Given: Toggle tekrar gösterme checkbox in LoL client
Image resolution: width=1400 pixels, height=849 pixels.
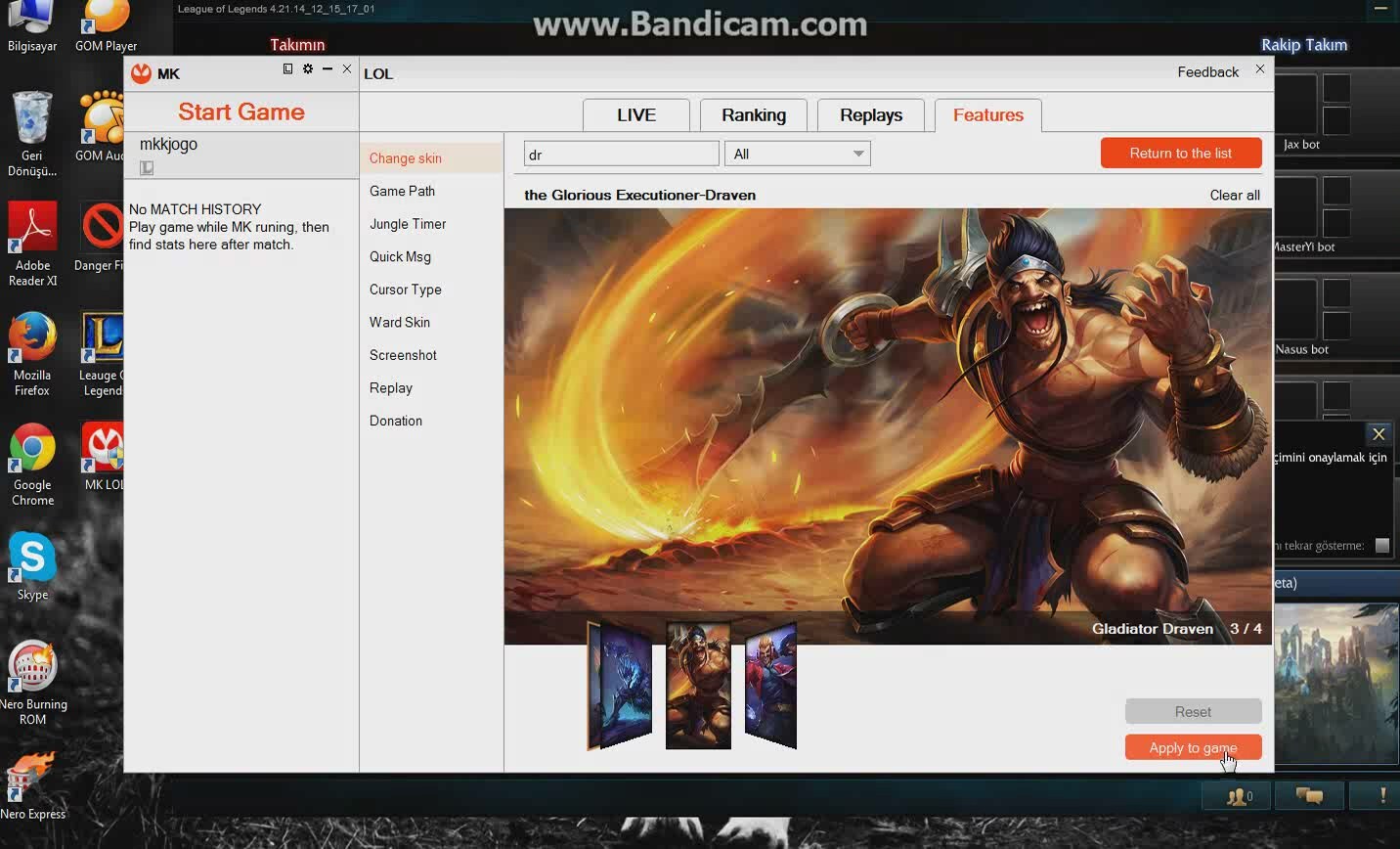Looking at the screenshot, I should click(1382, 546).
